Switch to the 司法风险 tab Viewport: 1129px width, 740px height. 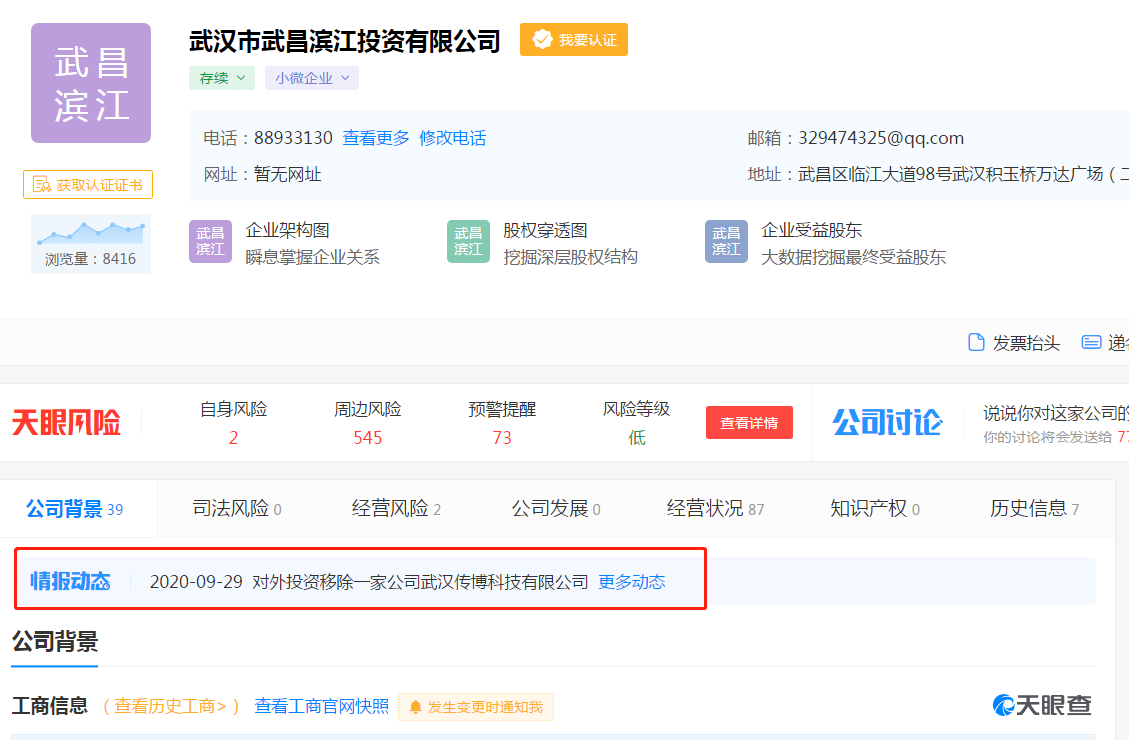(x=237, y=509)
